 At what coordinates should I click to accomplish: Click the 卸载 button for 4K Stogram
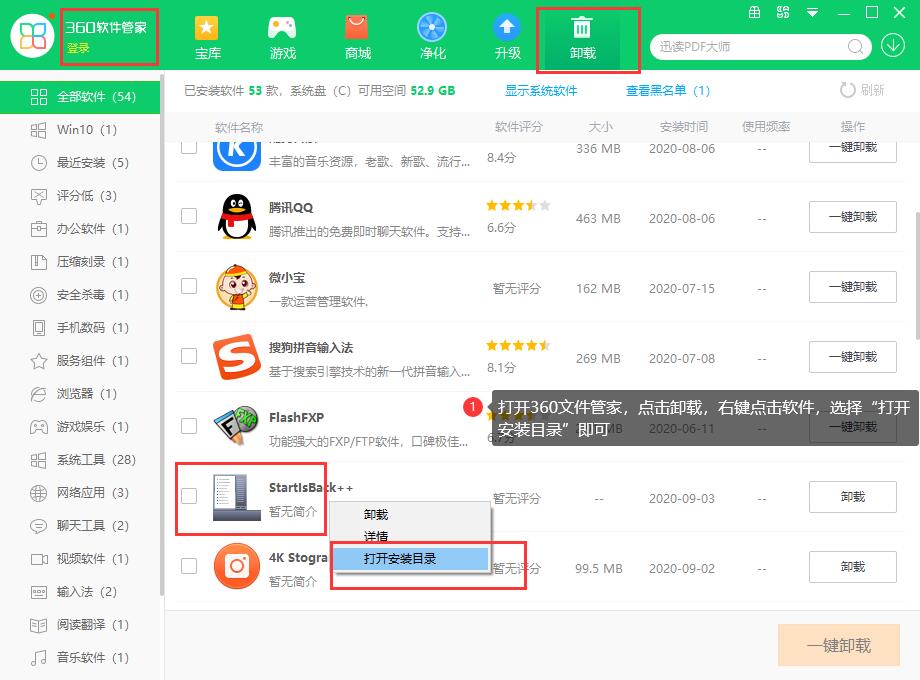click(x=853, y=567)
